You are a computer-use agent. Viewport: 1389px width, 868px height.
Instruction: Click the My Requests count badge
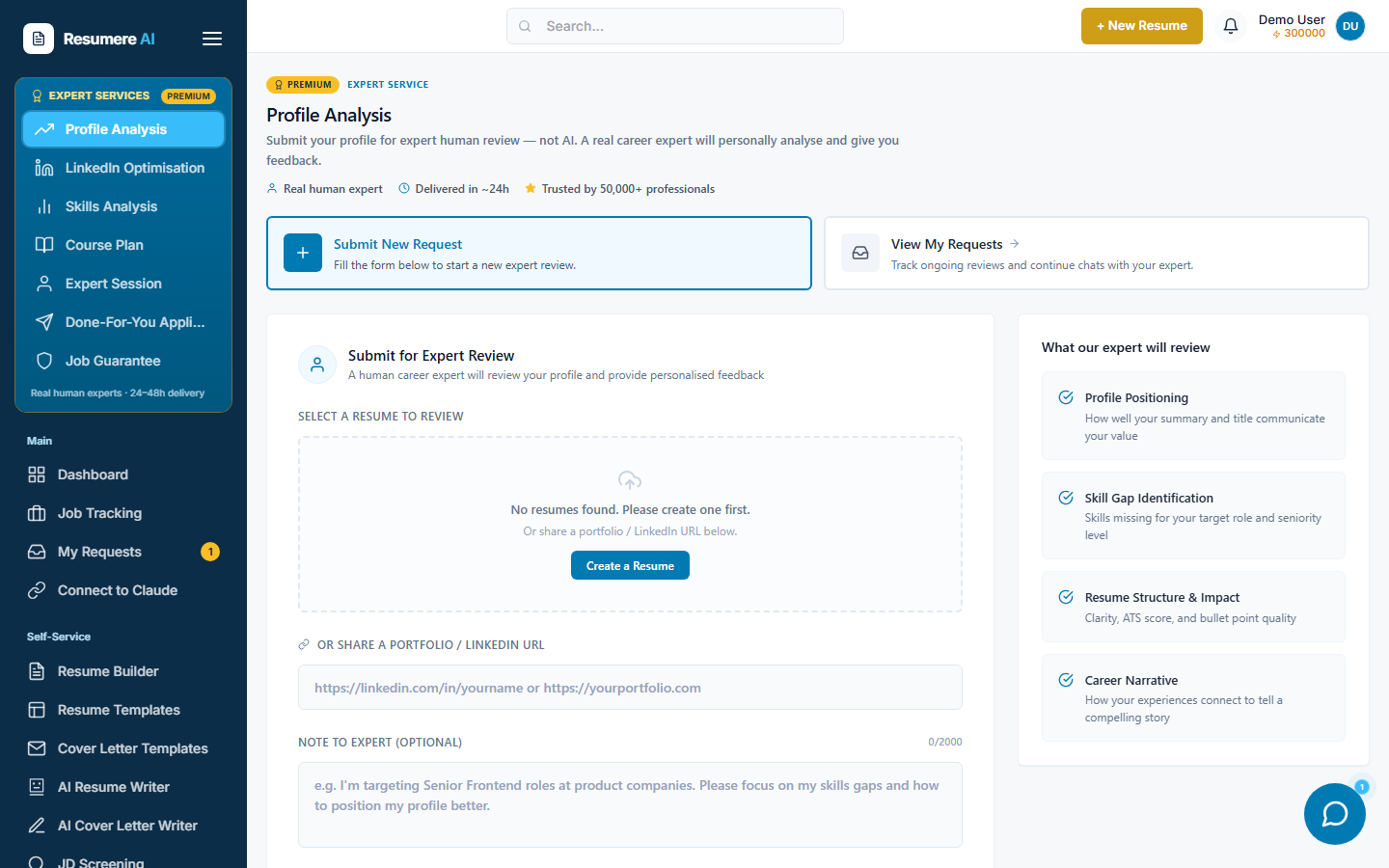[x=210, y=552]
